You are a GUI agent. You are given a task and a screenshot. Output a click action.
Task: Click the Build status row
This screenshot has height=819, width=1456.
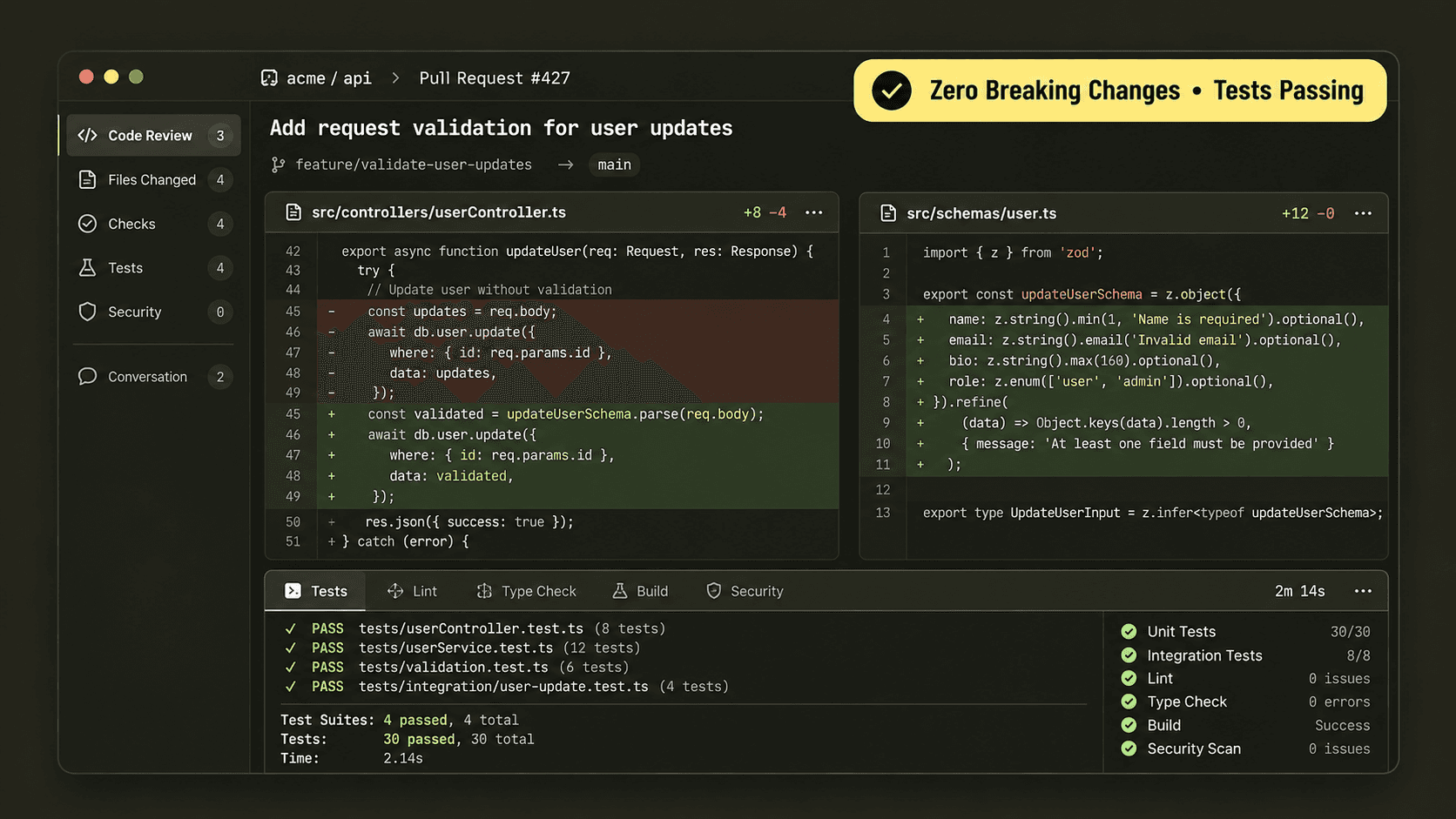[1245, 725]
